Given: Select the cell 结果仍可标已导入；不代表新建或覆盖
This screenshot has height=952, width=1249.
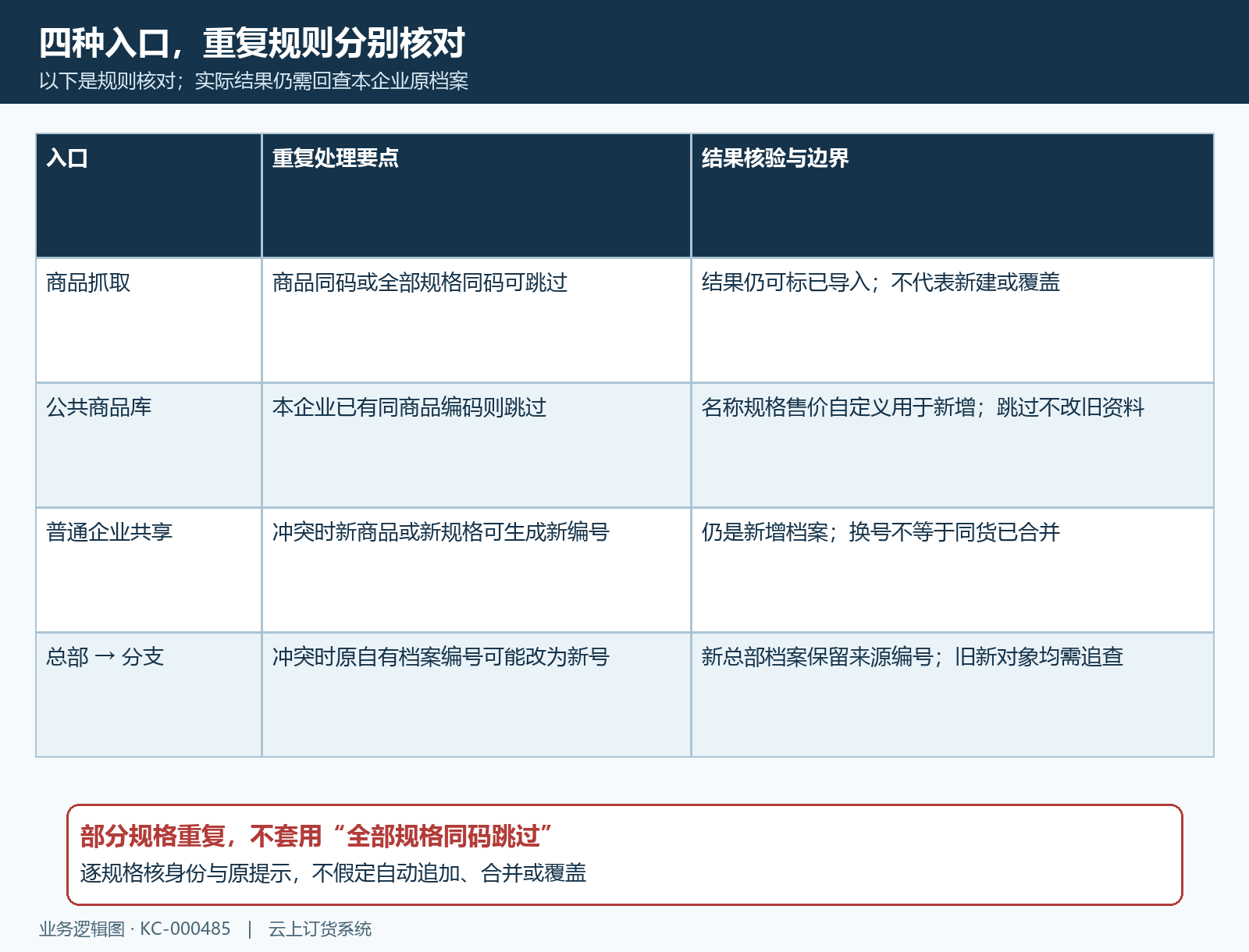Looking at the screenshot, I should (952, 321).
